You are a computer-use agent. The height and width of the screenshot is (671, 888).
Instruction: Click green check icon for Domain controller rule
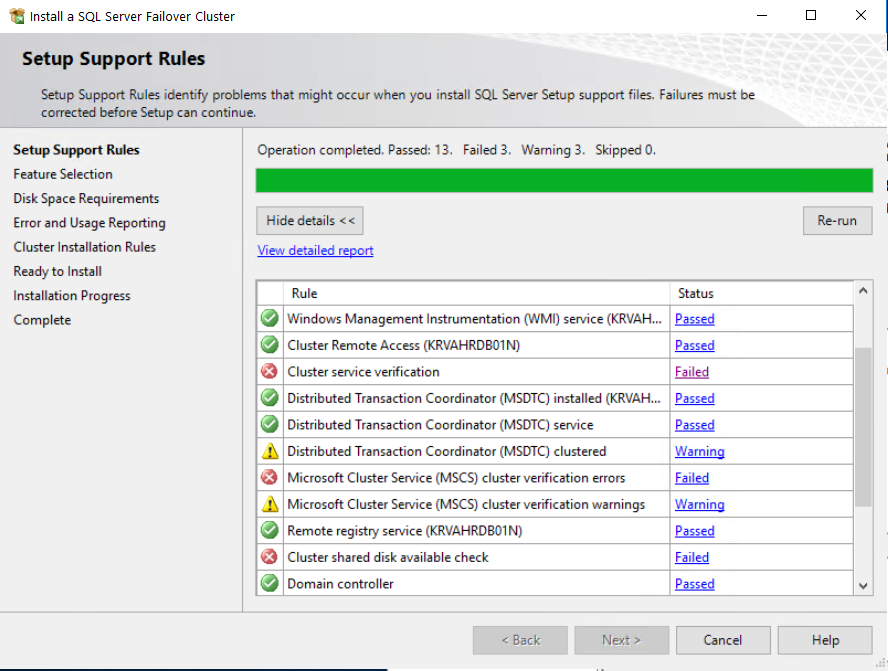(270, 583)
